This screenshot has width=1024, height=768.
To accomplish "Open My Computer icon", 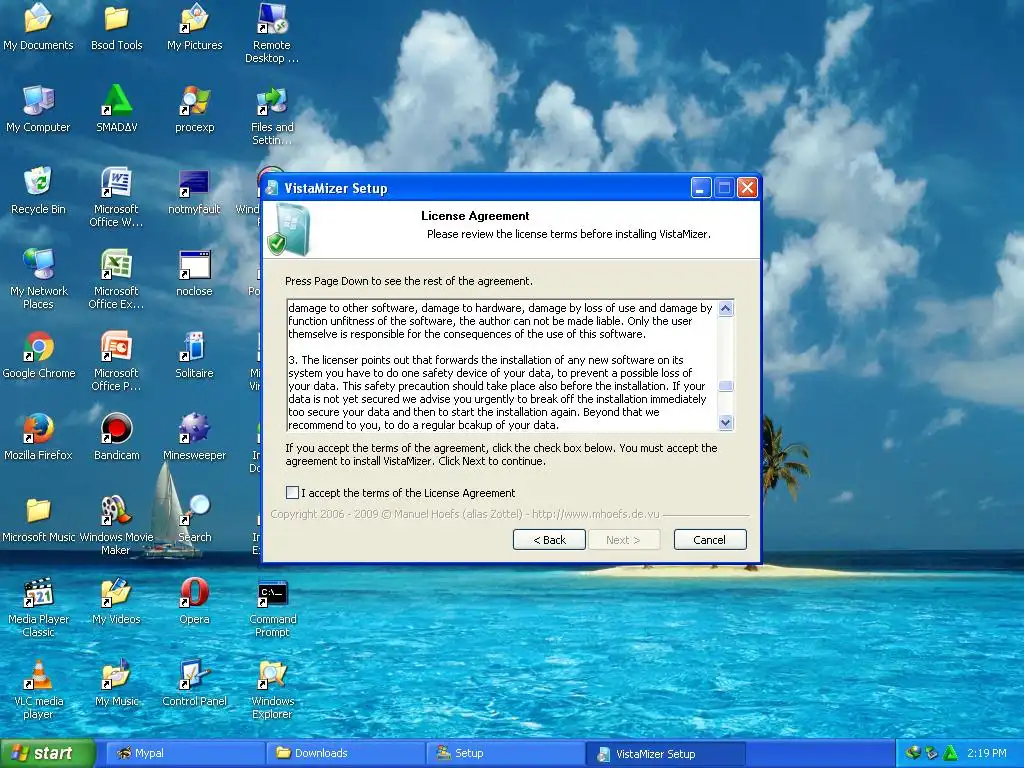I will (38, 110).
